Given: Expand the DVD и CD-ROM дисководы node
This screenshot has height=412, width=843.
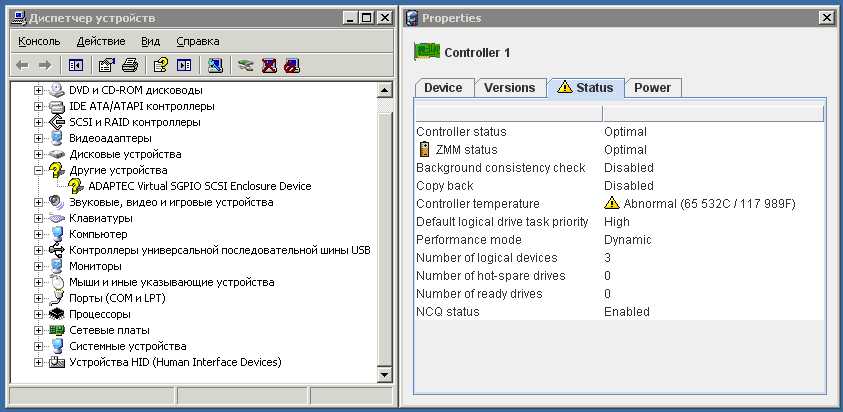Looking at the screenshot, I should [x=39, y=90].
